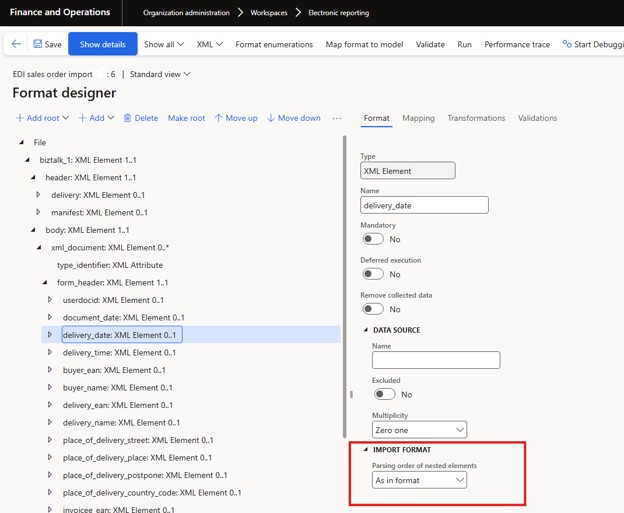
Task: Click Performance trace
Action: pyautogui.click(x=517, y=44)
